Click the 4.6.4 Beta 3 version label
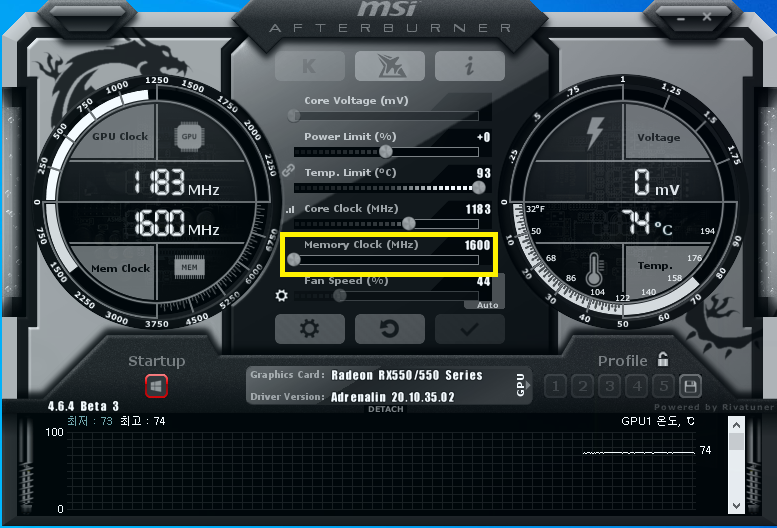Image resolution: width=777 pixels, height=528 pixels. [83, 407]
